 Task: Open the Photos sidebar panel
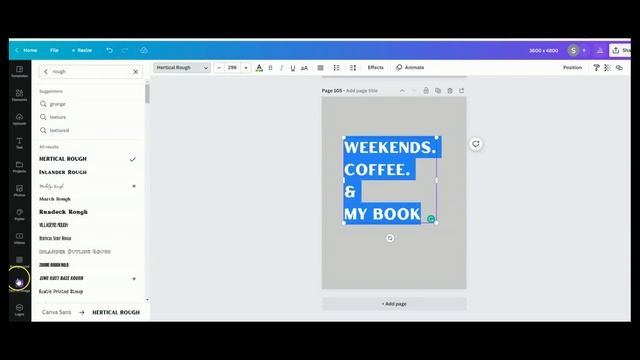19,191
